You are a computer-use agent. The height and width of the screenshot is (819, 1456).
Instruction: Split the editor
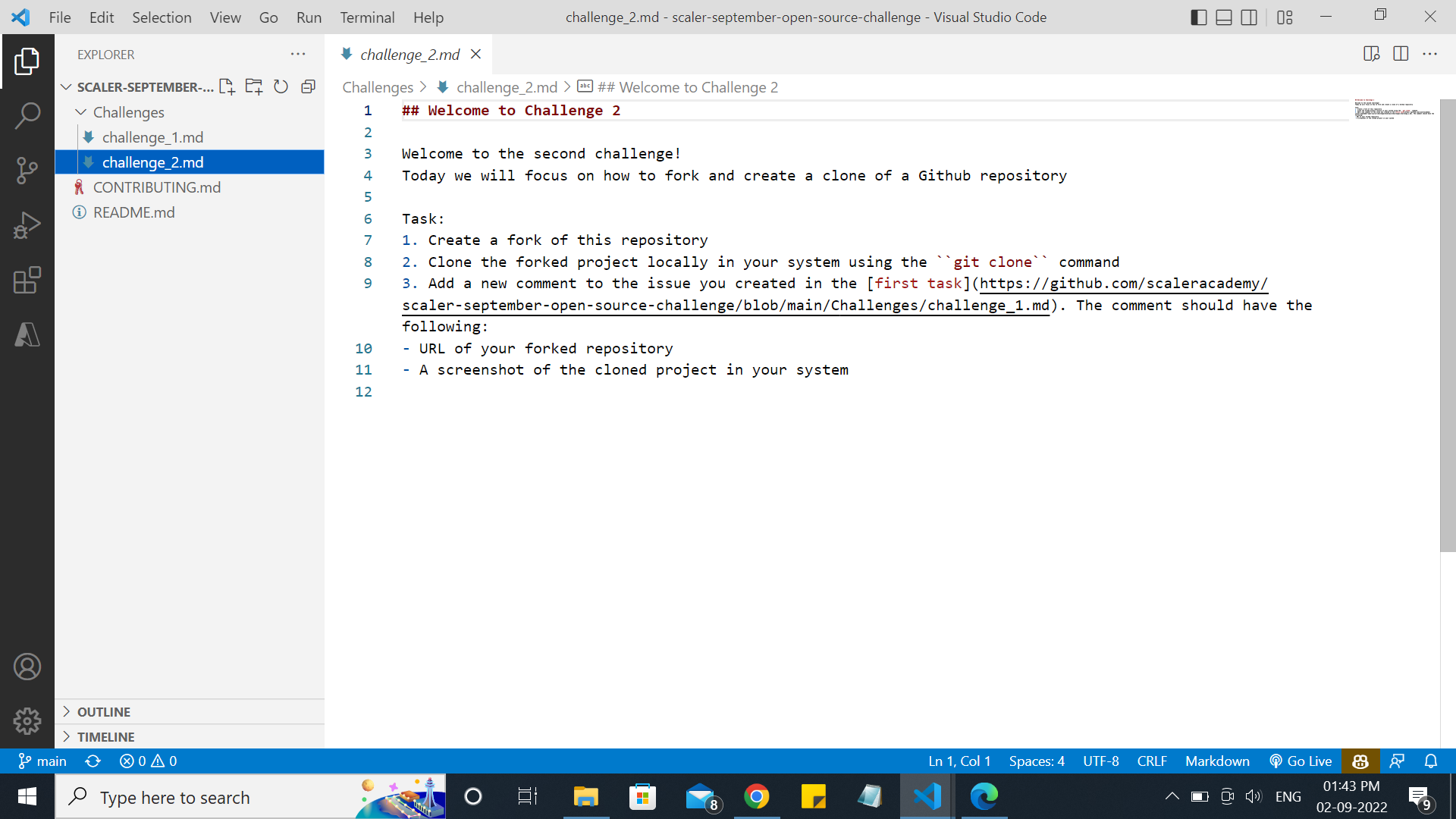coord(1400,54)
